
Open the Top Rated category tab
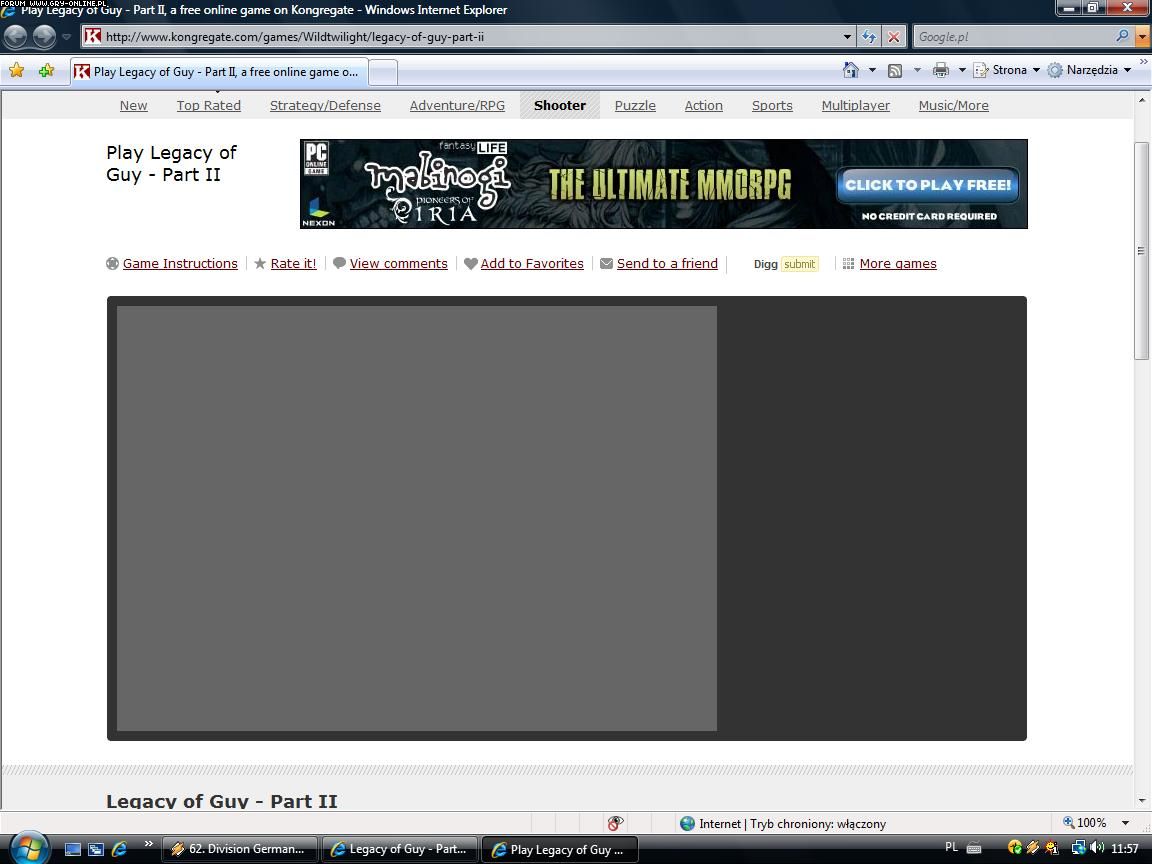tap(208, 105)
